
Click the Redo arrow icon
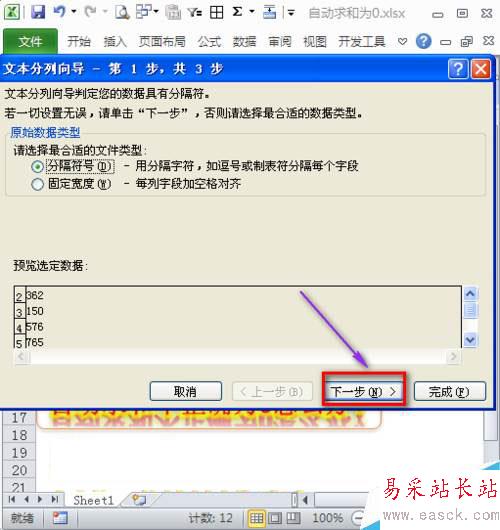point(90,12)
